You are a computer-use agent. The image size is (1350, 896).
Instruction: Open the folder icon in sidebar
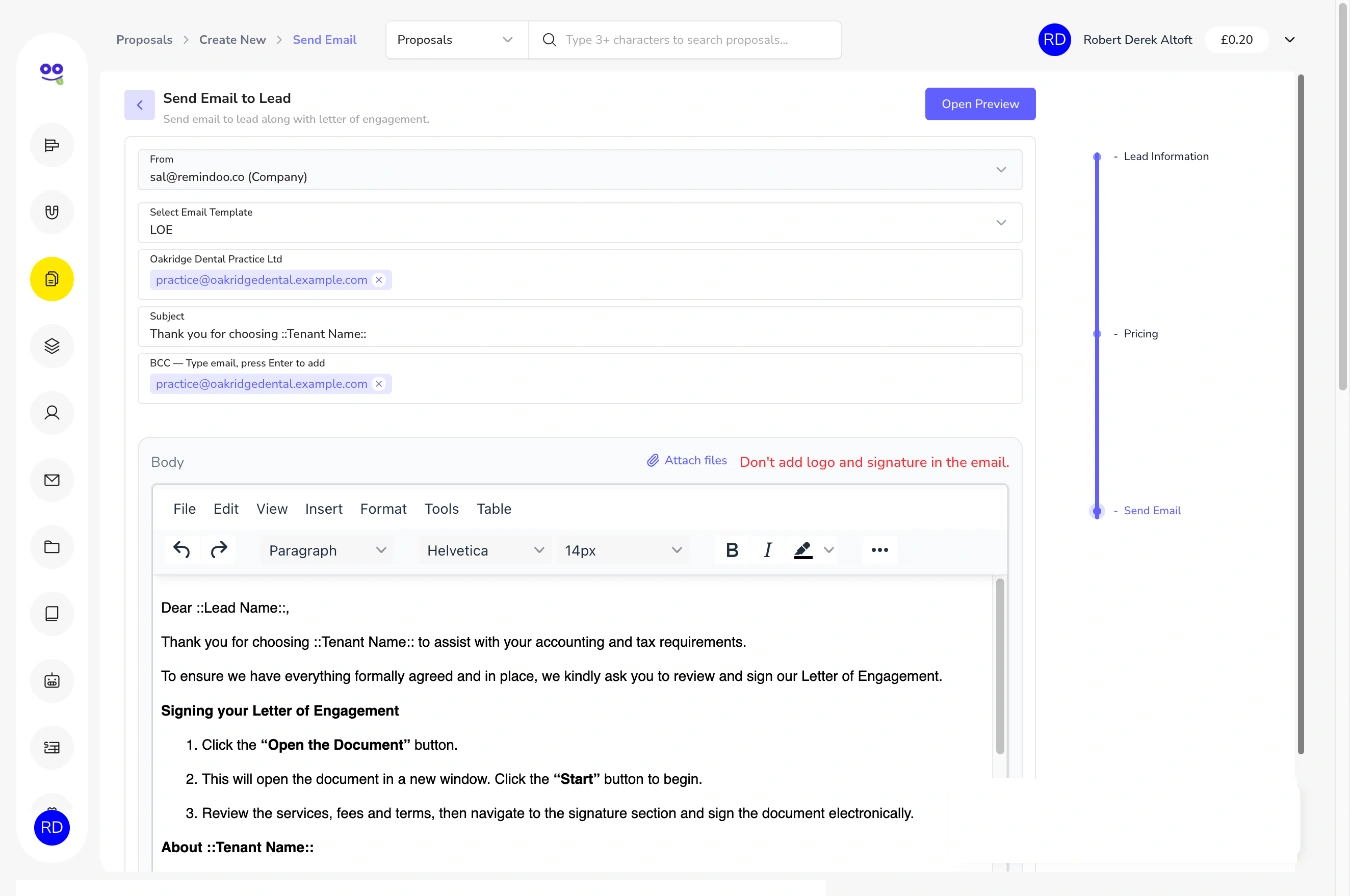pyautogui.click(x=52, y=547)
